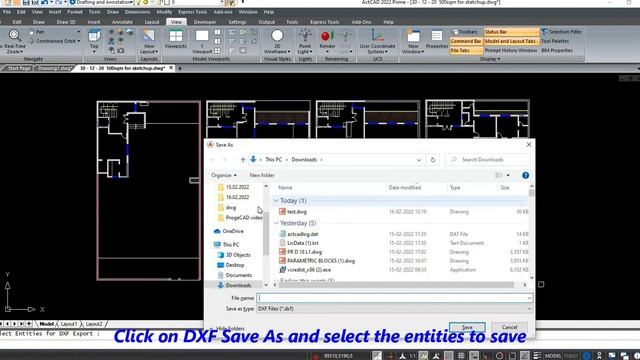640x360 pixels.
Task: Click the file list horizontal scrollbar
Action: 397,285
